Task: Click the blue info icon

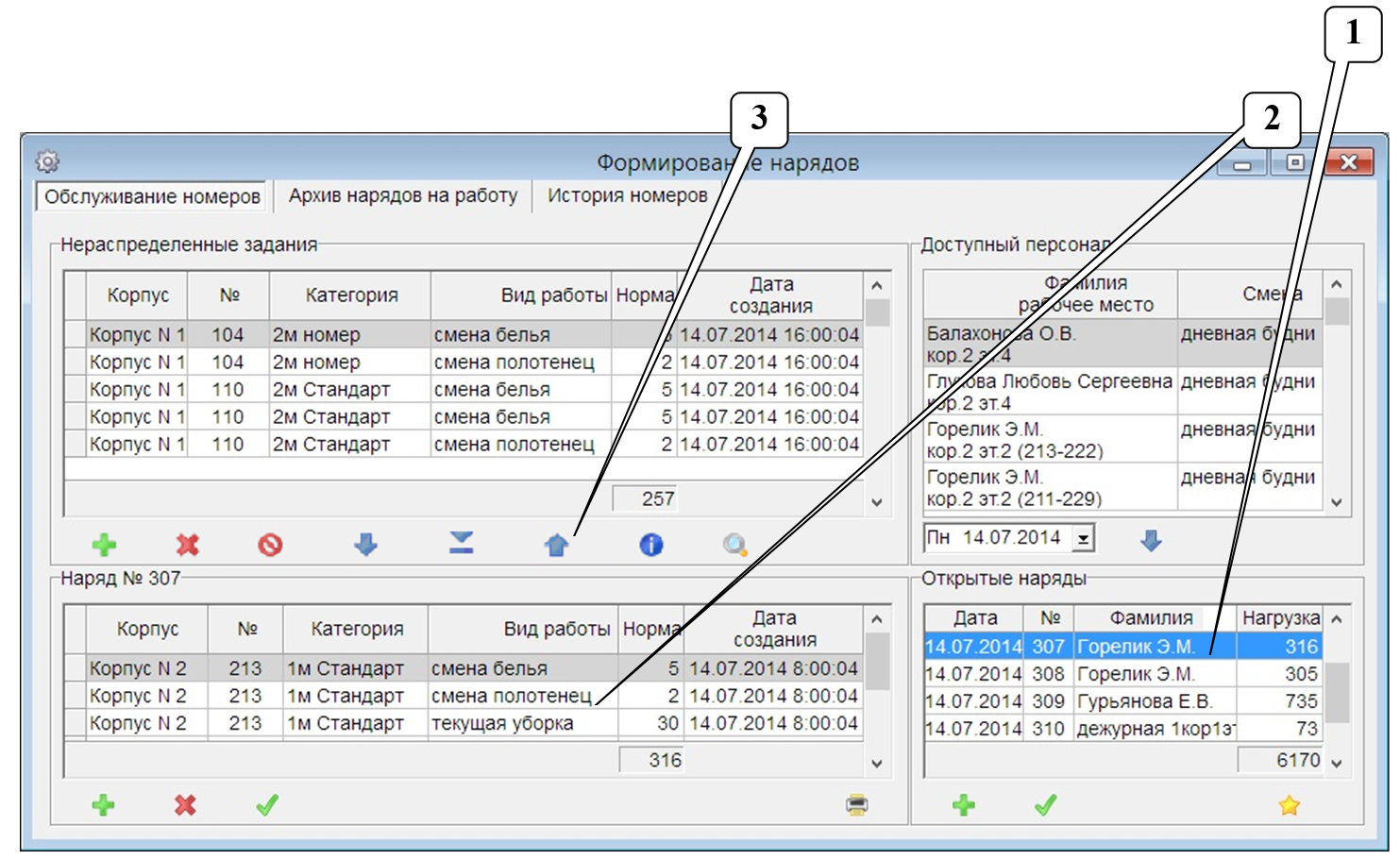Action: [651, 545]
